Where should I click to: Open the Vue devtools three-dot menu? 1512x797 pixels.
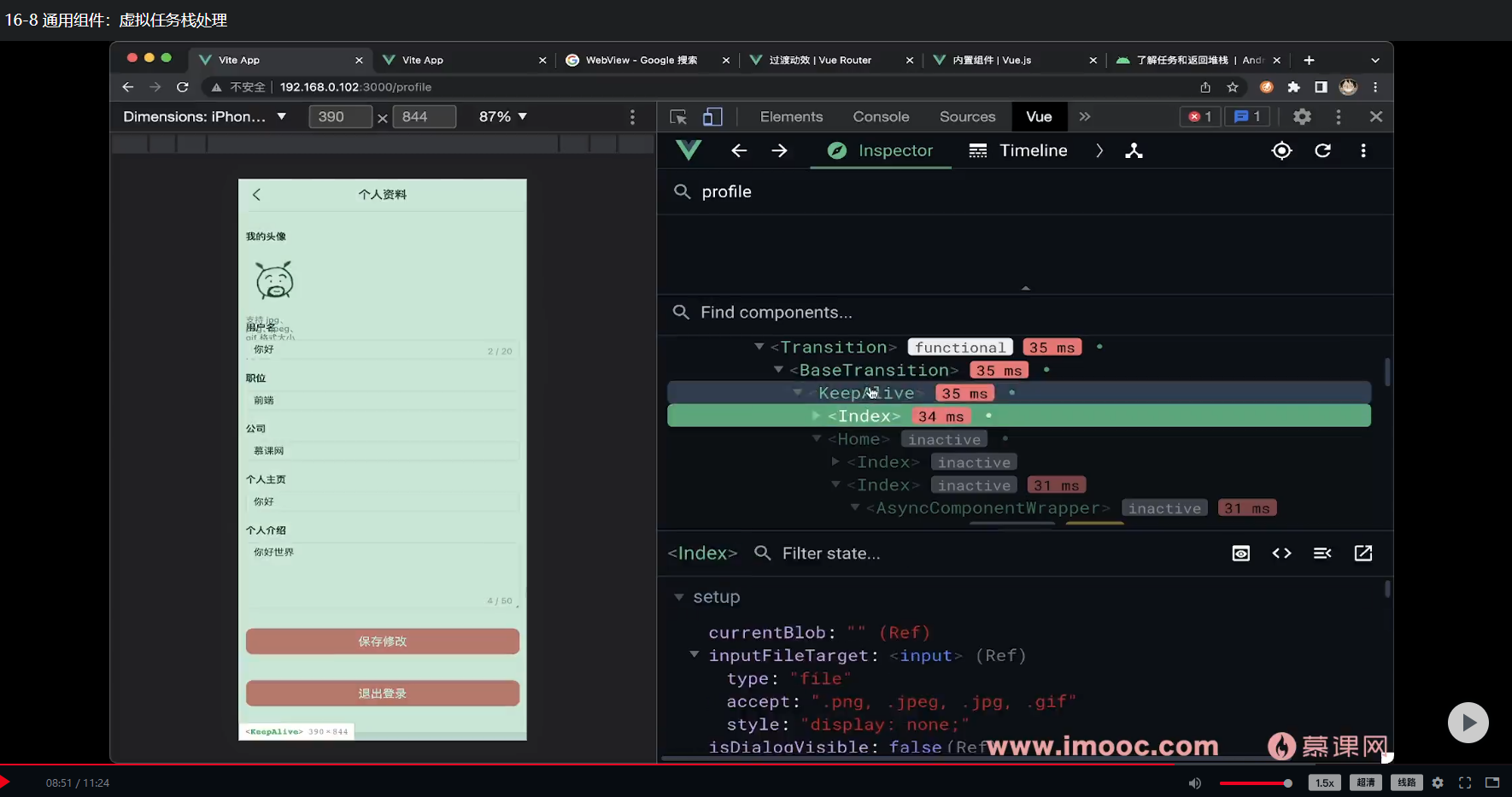(1363, 150)
